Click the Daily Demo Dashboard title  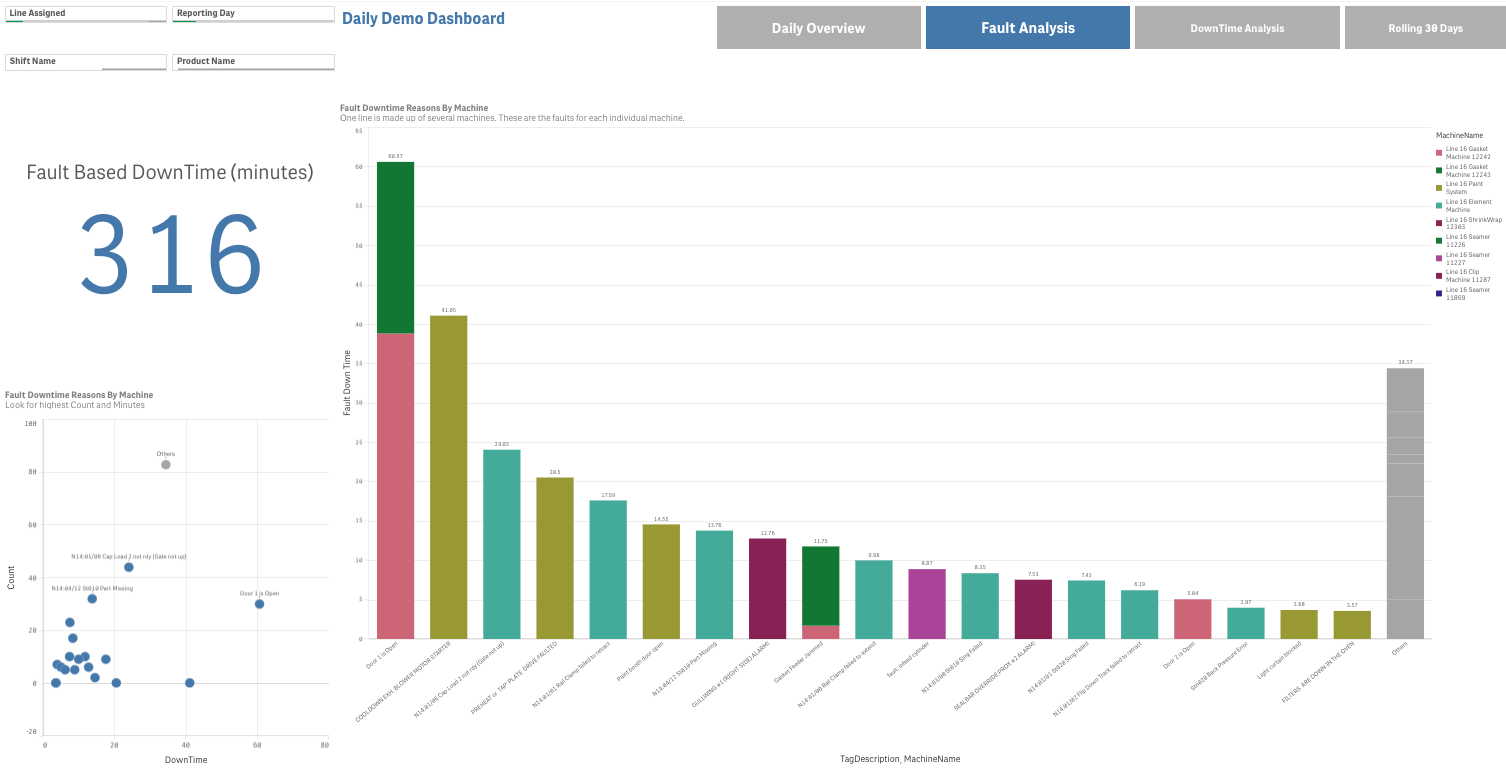pos(423,19)
